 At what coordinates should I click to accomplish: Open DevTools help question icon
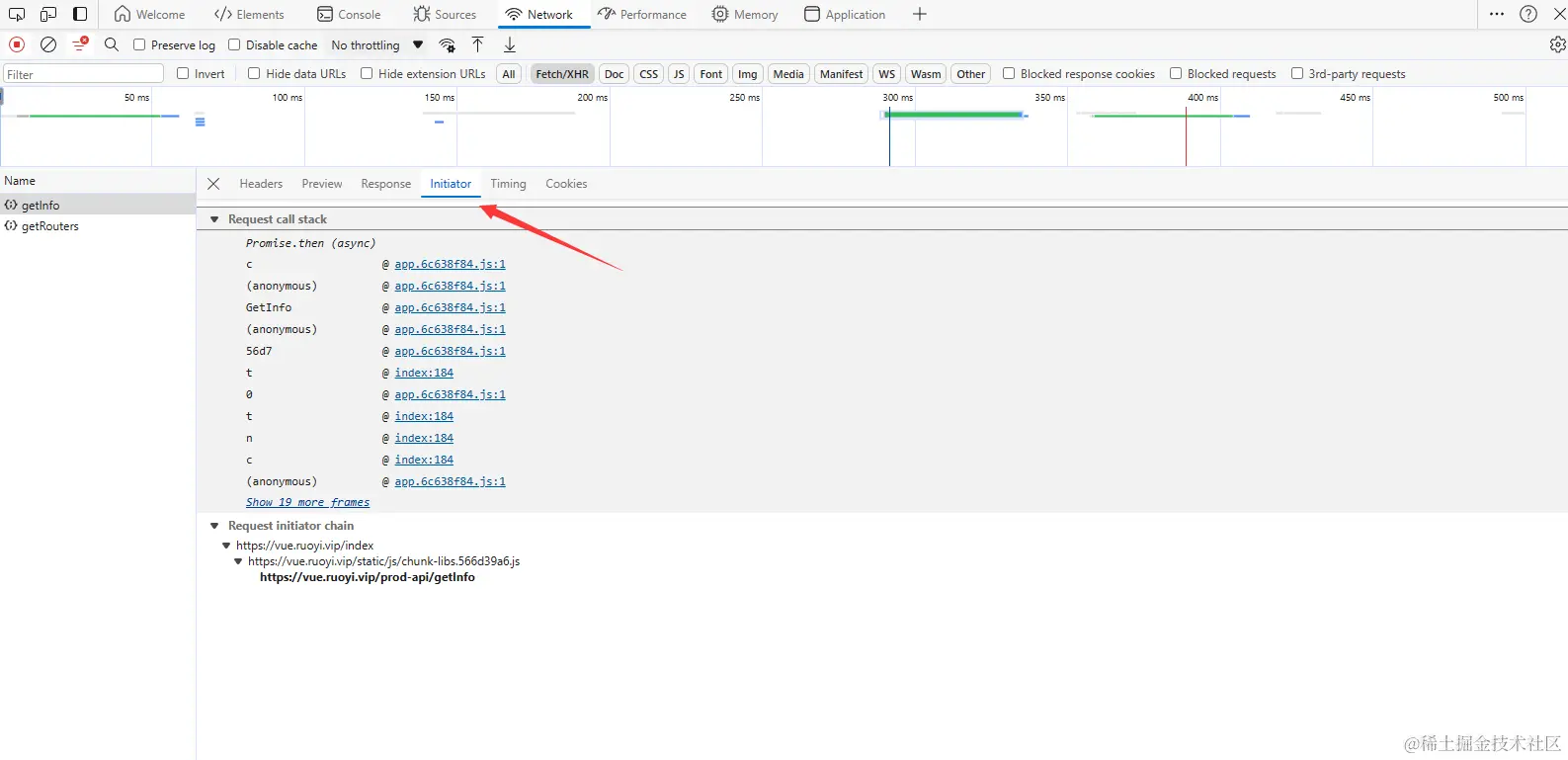coord(1528,14)
